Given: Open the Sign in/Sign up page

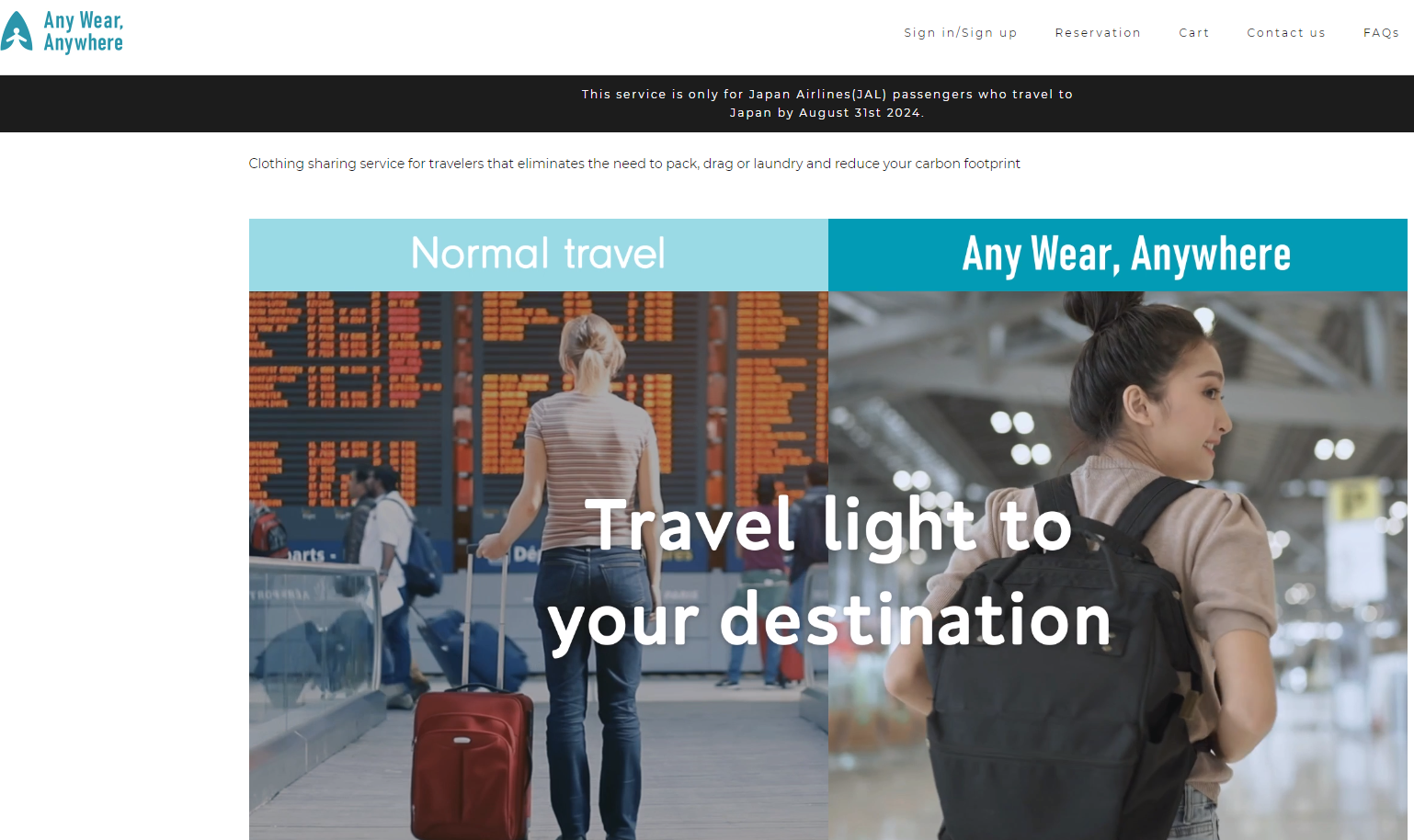Looking at the screenshot, I should coord(960,32).
